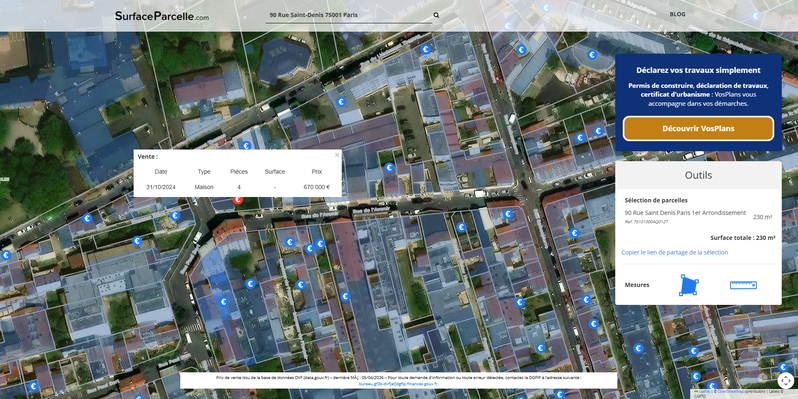
Task: Click the geolocation crosshair button
Action: pos(785,381)
